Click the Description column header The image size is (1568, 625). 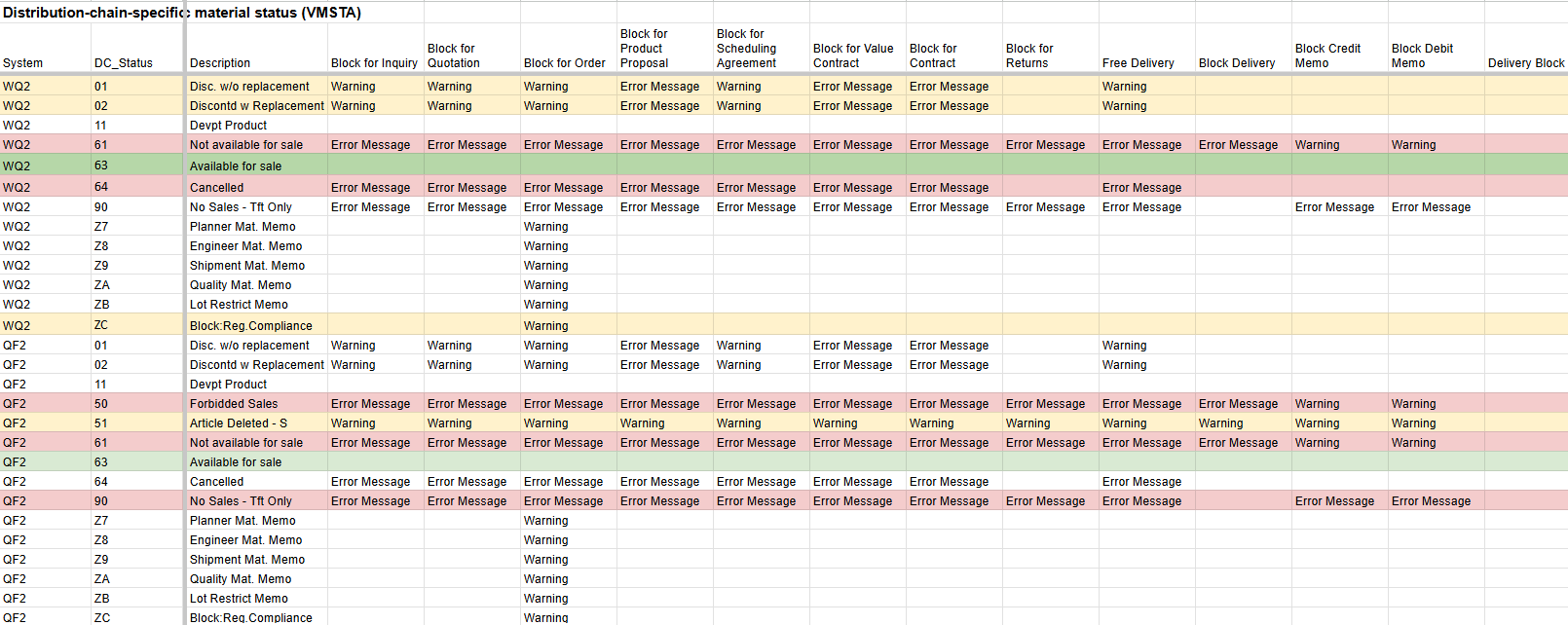click(x=220, y=63)
